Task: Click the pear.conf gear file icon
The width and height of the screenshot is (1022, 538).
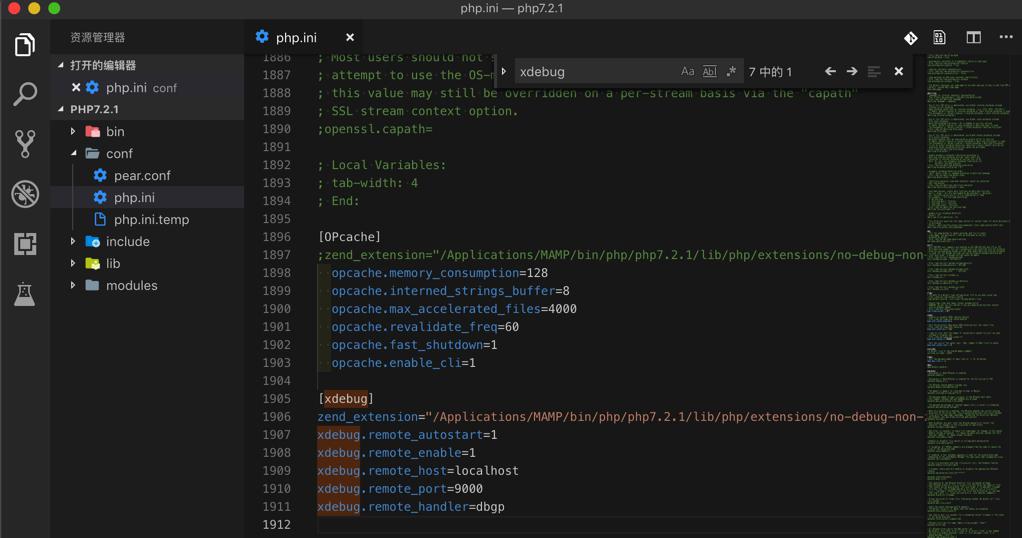Action: (100, 175)
